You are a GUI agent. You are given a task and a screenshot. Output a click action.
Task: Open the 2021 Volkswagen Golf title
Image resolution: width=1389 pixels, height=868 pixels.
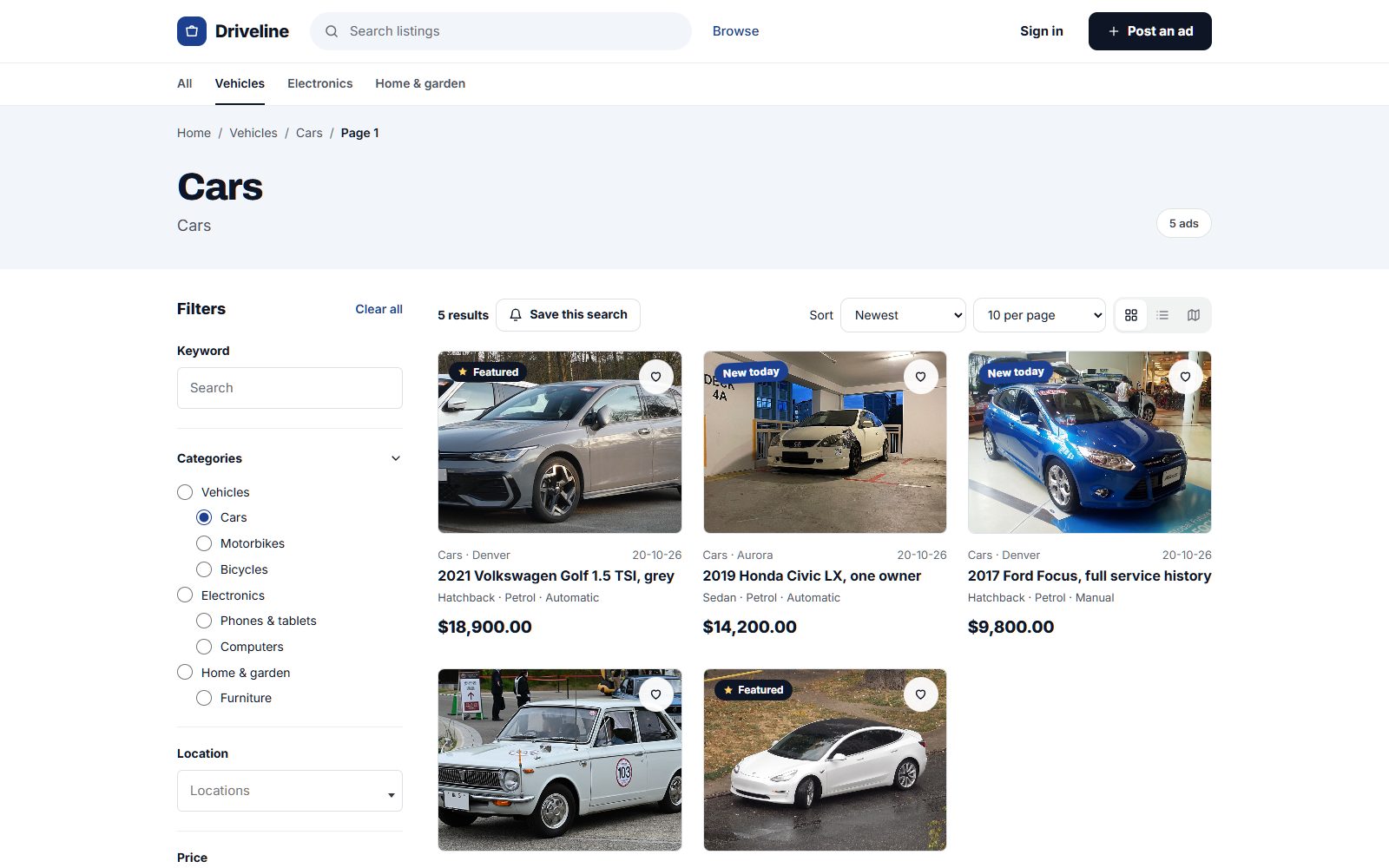[x=556, y=575]
